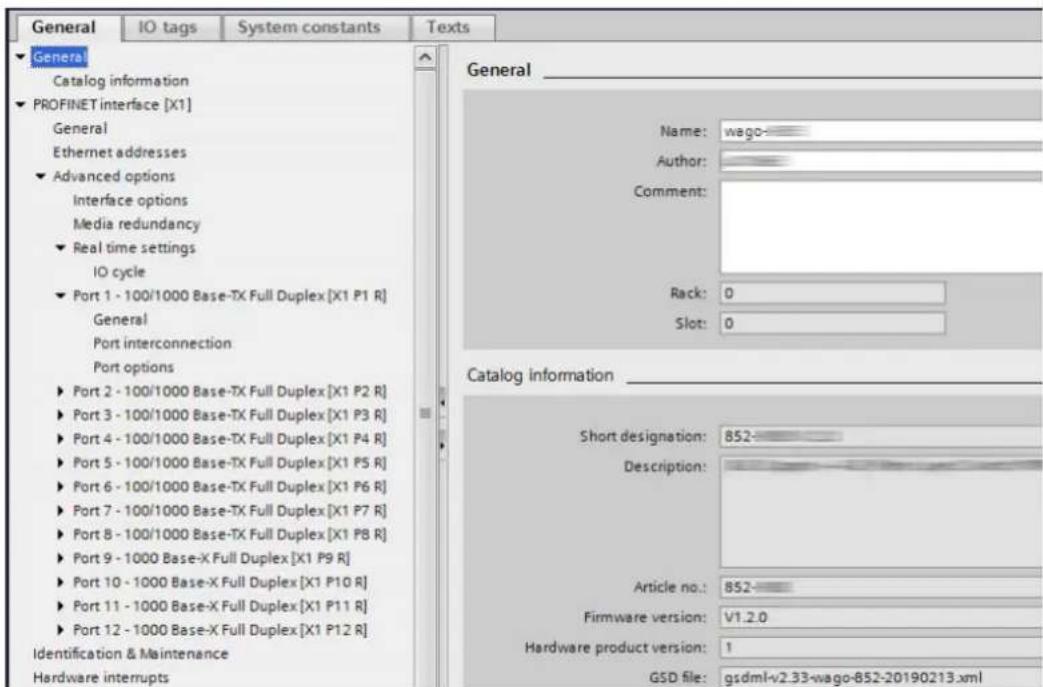Select General under PROFINET interface
Viewport: 1043px width, 687px height.
80,128
